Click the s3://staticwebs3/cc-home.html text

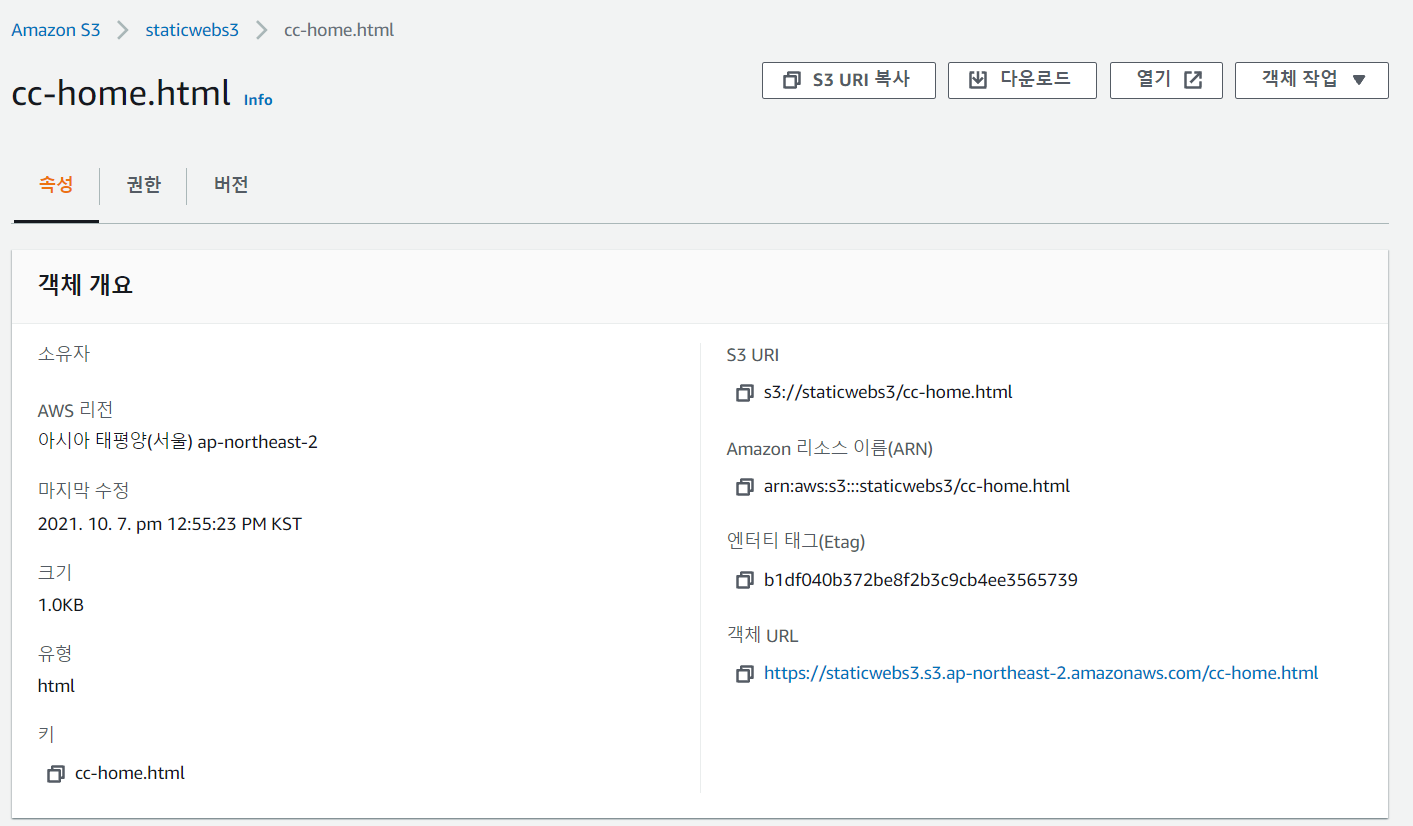[x=888, y=392]
